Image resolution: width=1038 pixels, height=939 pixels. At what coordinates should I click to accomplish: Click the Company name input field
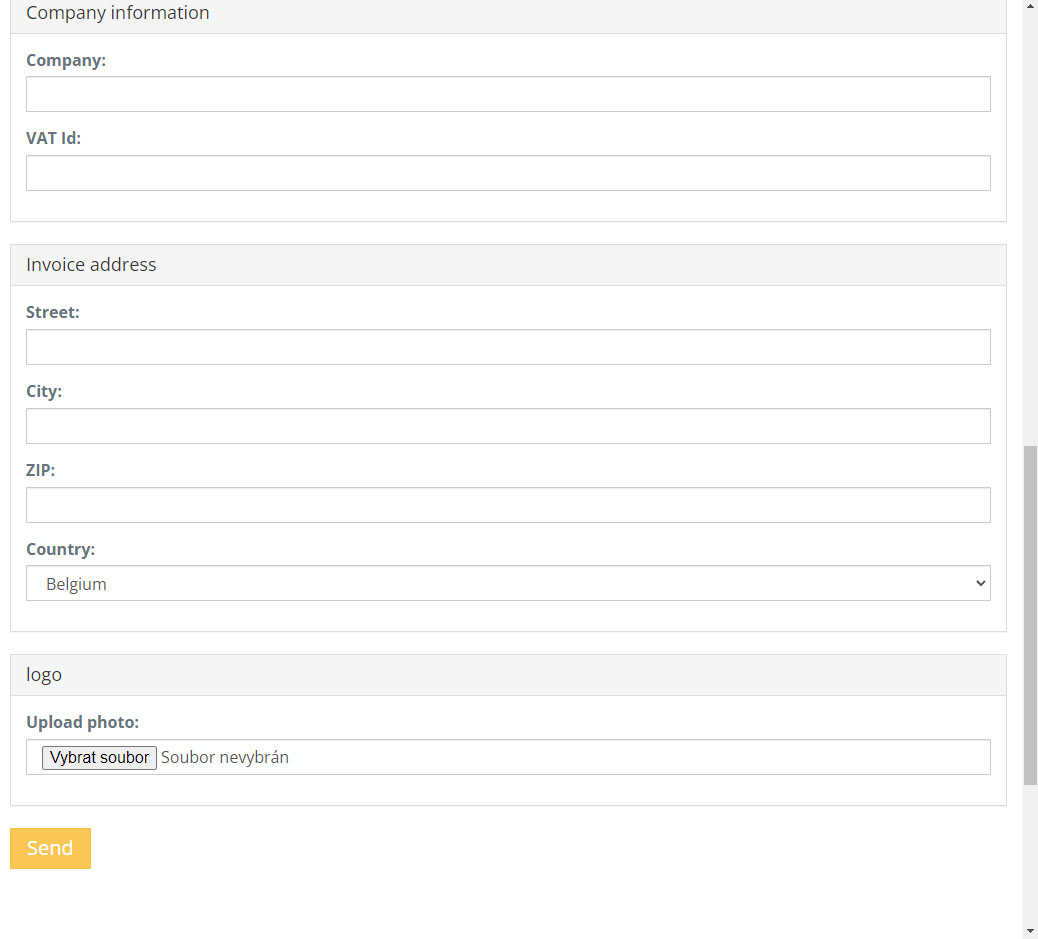click(x=508, y=93)
